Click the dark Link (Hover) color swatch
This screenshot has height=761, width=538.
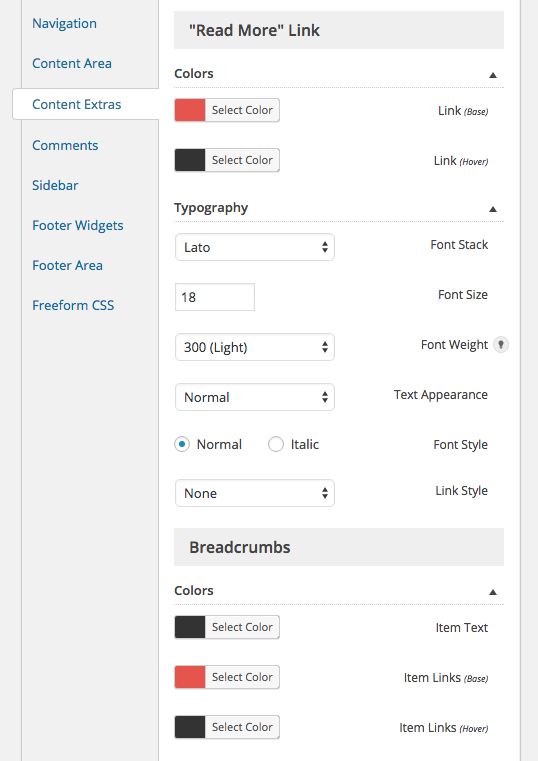pyautogui.click(x=190, y=160)
